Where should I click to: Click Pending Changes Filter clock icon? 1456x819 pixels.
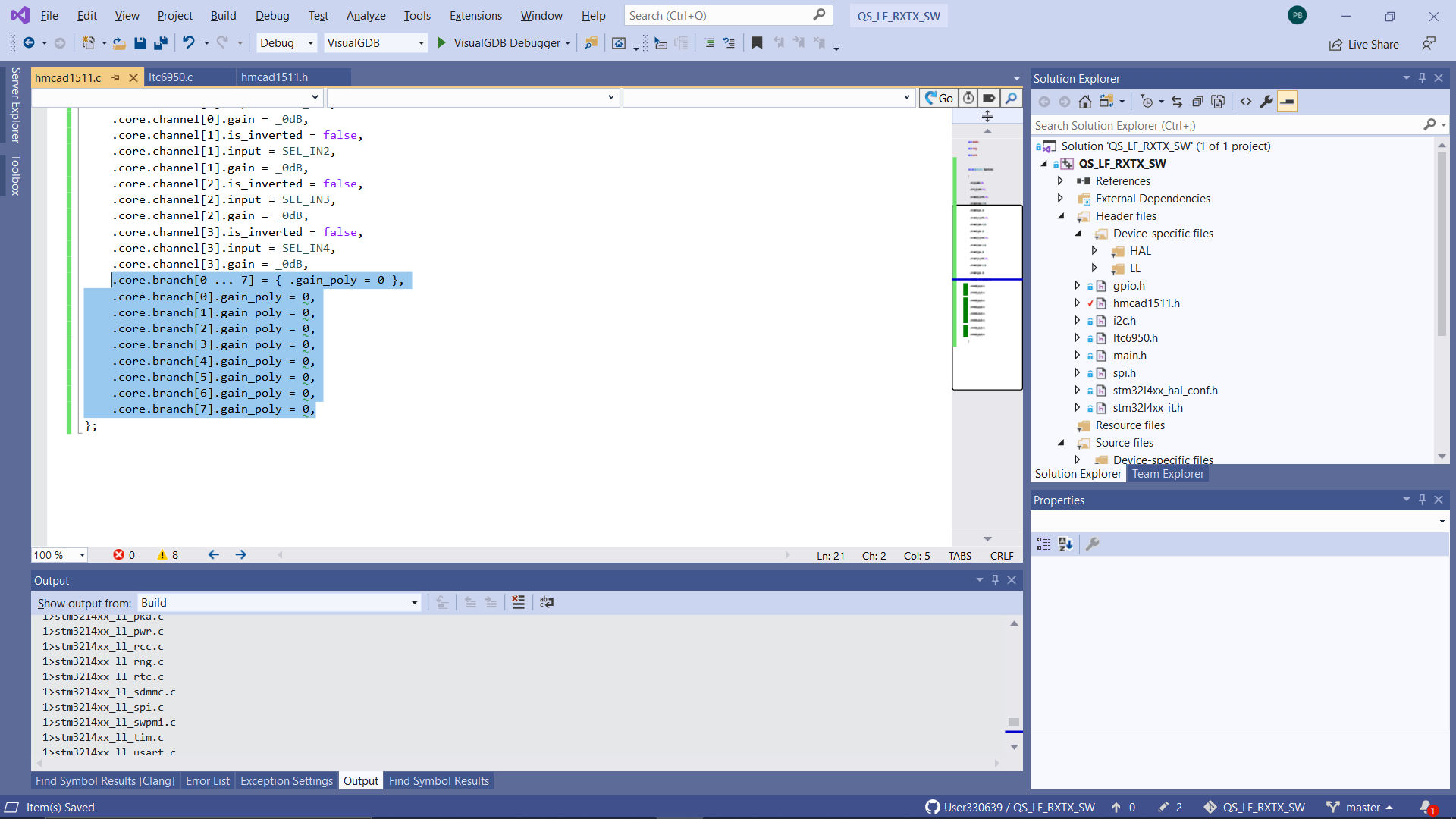pos(1147,101)
